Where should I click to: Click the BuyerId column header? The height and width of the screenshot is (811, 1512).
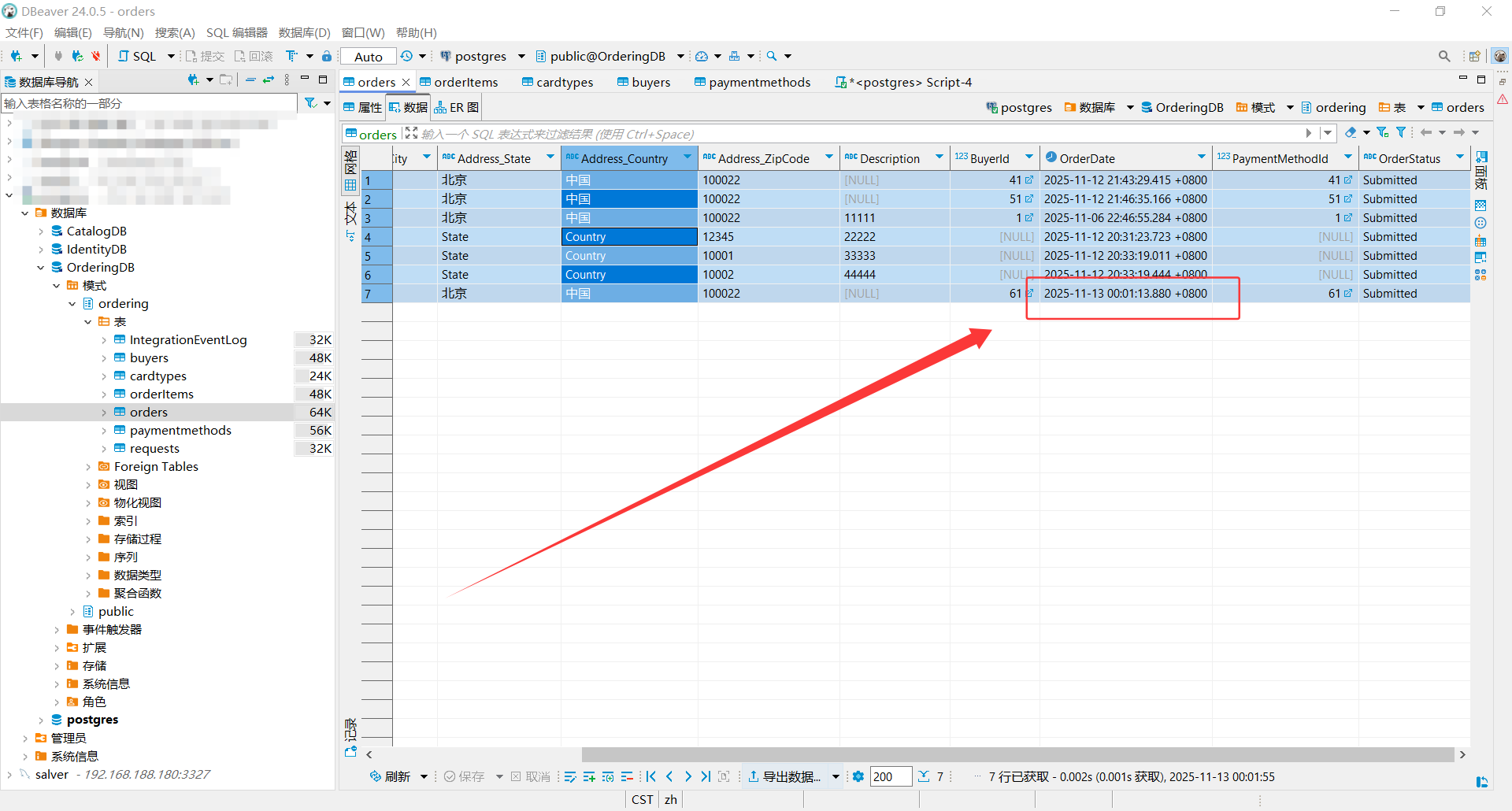click(x=995, y=157)
